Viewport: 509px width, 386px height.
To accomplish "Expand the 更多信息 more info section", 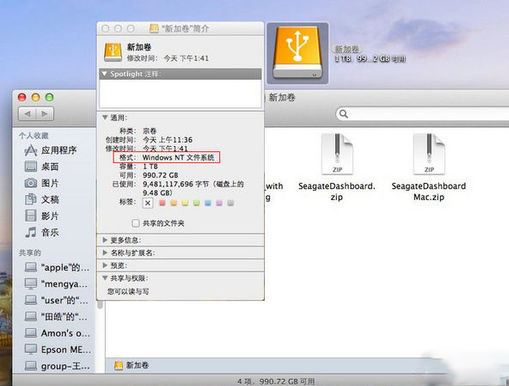I will (105, 240).
